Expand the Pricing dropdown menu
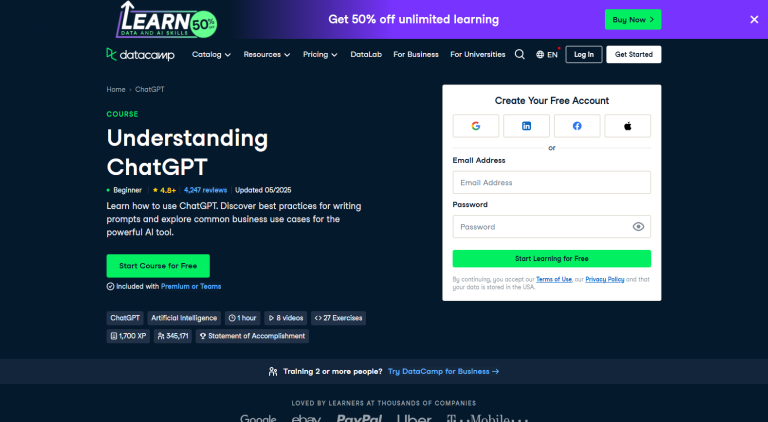This screenshot has height=422, width=768. click(x=320, y=54)
